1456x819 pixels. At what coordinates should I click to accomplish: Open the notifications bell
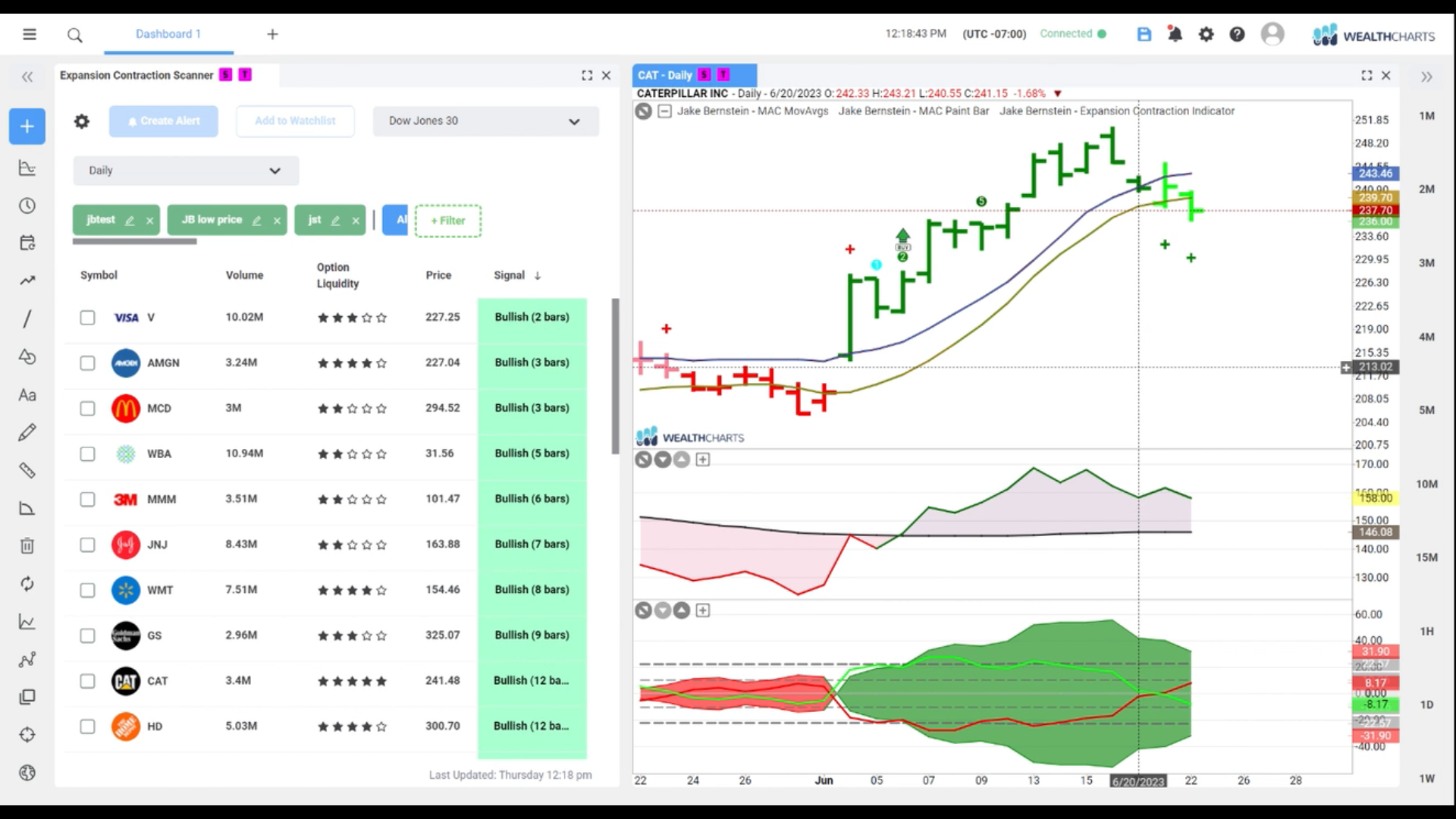pos(1175,34)
